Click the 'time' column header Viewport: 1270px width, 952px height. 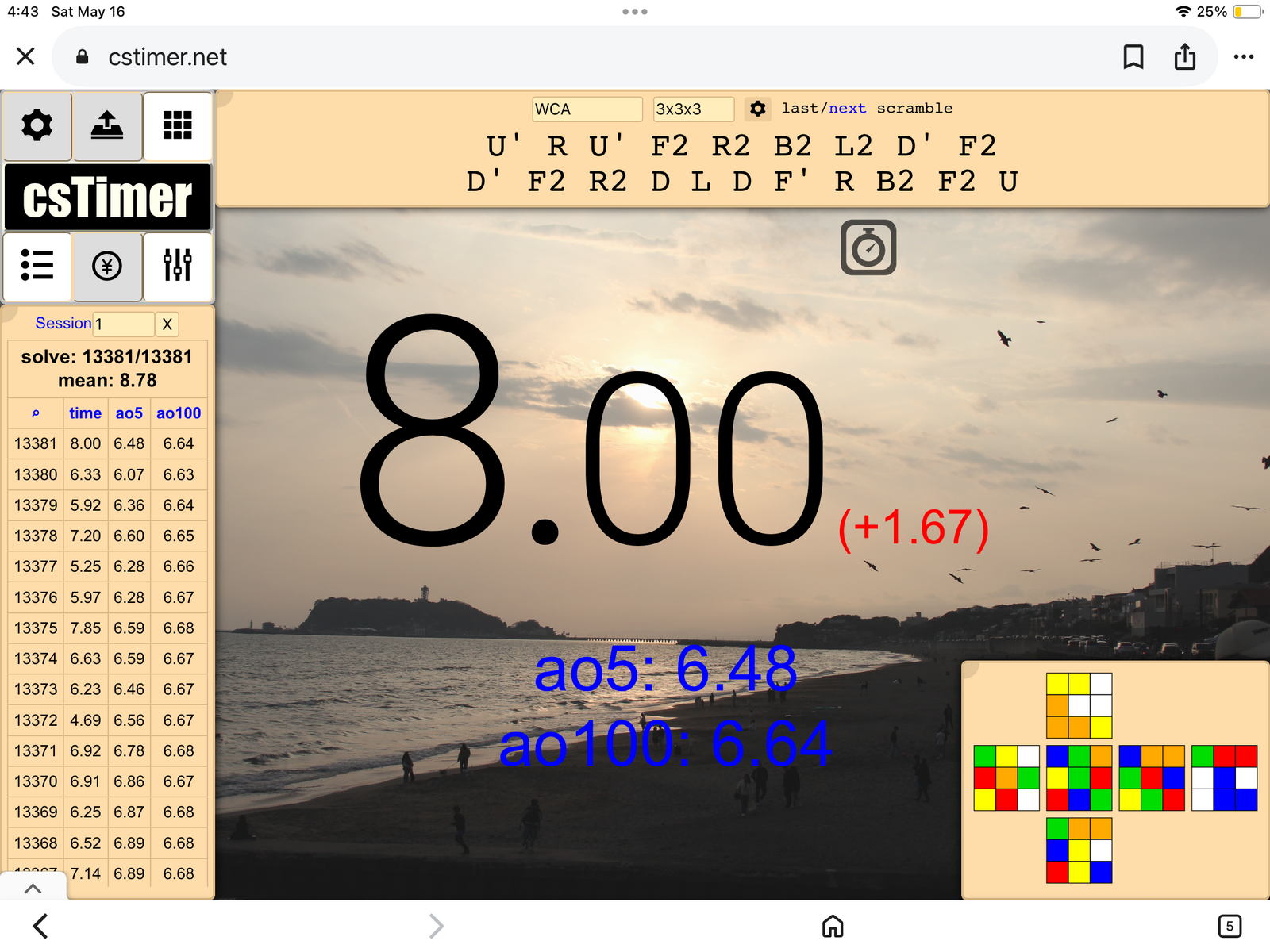[85, 413]
